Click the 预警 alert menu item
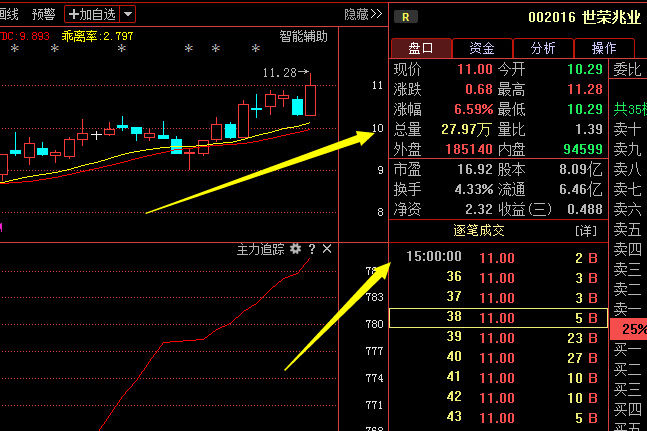 44,14
